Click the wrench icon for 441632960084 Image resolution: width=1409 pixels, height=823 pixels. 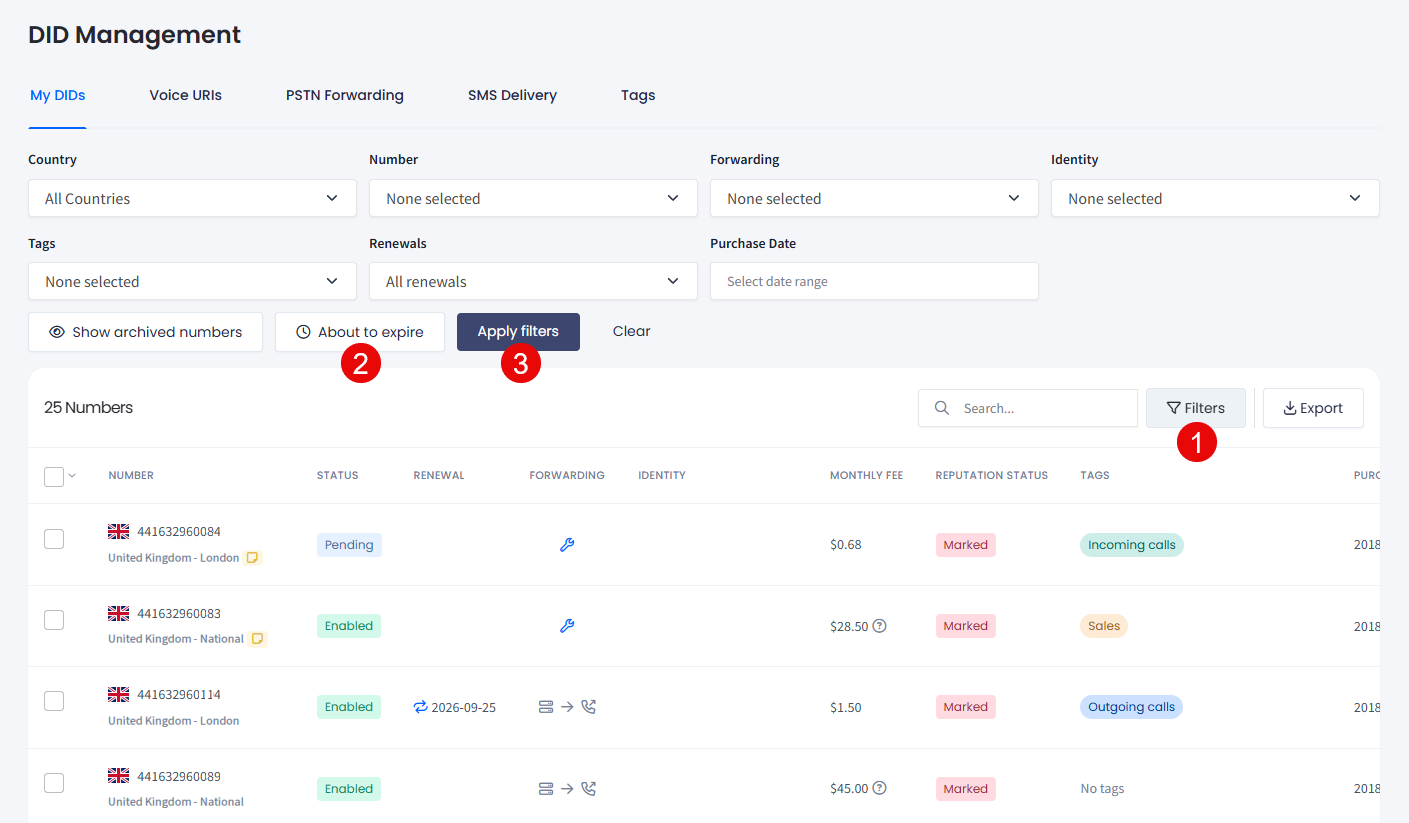coord(567,545)
